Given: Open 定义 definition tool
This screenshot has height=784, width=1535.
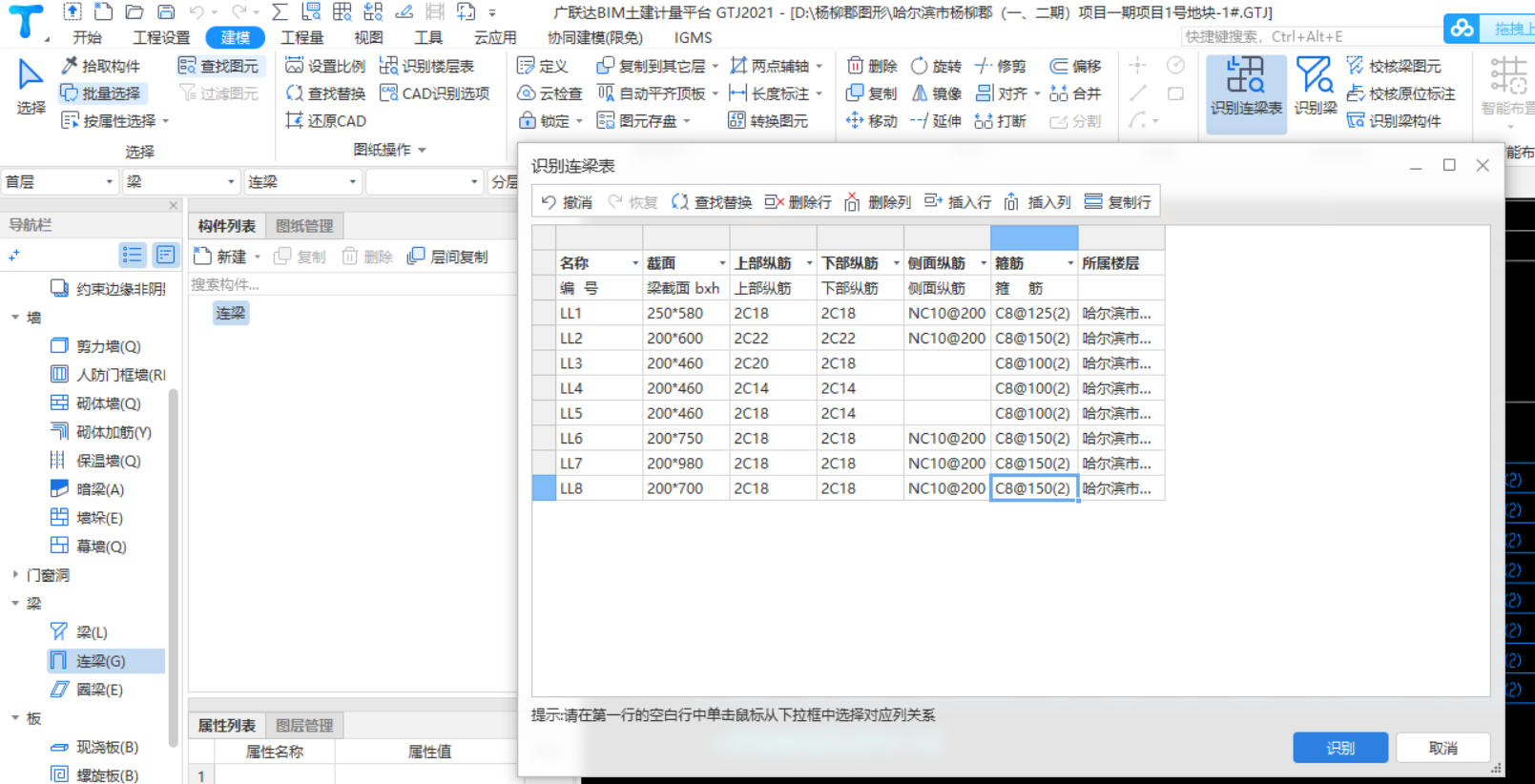Looking at the screenshot, I should [542, 66].
